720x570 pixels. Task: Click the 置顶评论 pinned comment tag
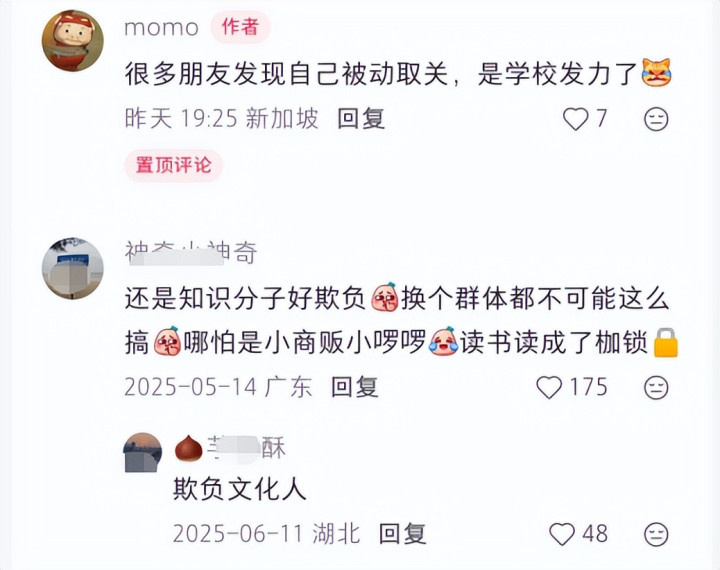point(174,165)
